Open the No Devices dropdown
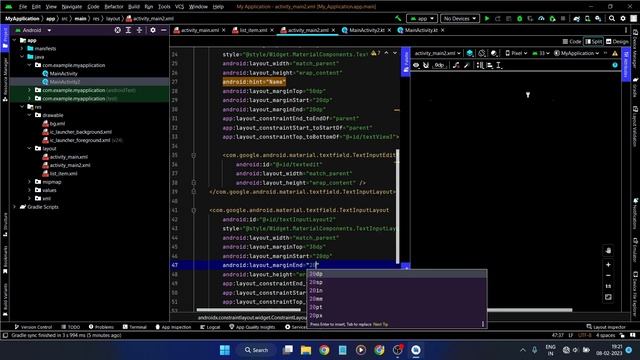The height and width of the screenshot is (360, 640). 460,18
